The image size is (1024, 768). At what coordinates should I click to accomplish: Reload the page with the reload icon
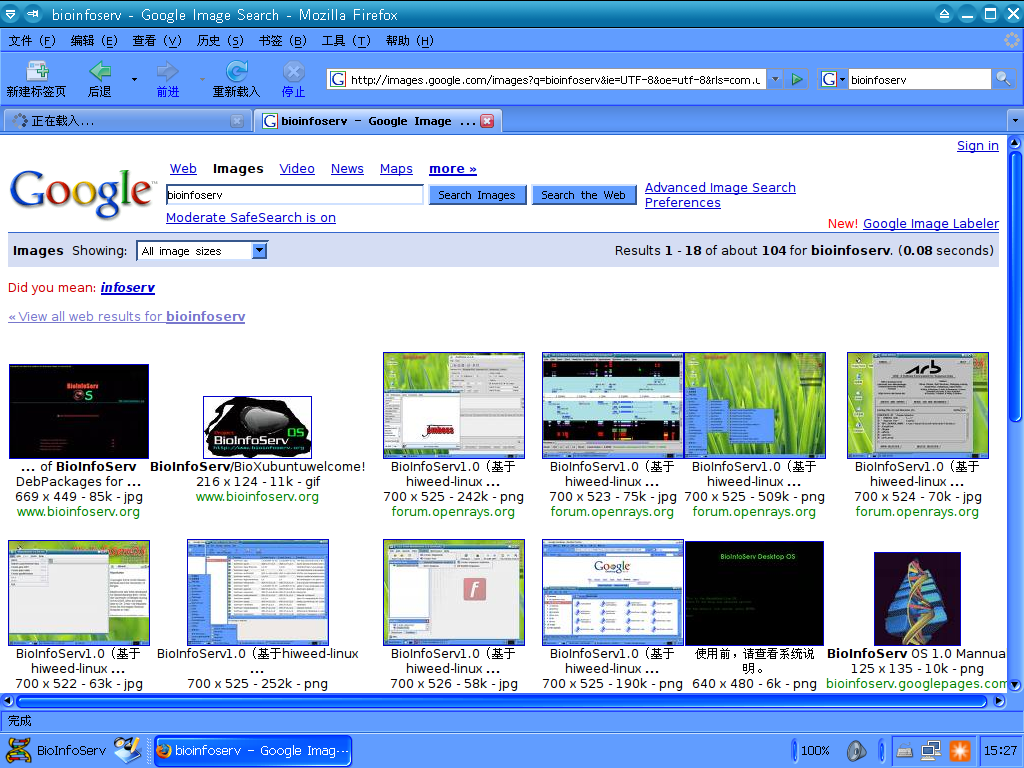point(236,71)
